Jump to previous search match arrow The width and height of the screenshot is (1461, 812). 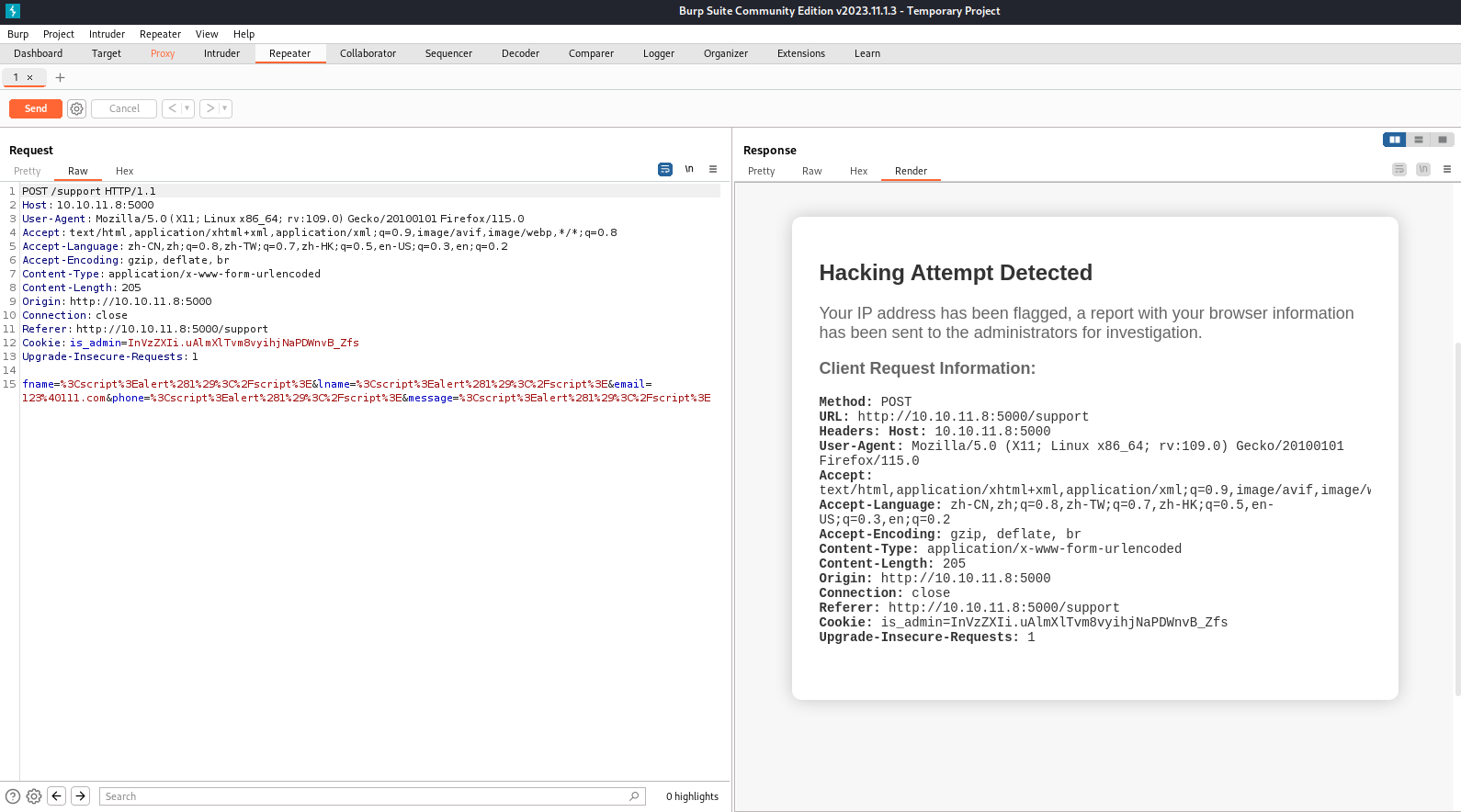57,796
